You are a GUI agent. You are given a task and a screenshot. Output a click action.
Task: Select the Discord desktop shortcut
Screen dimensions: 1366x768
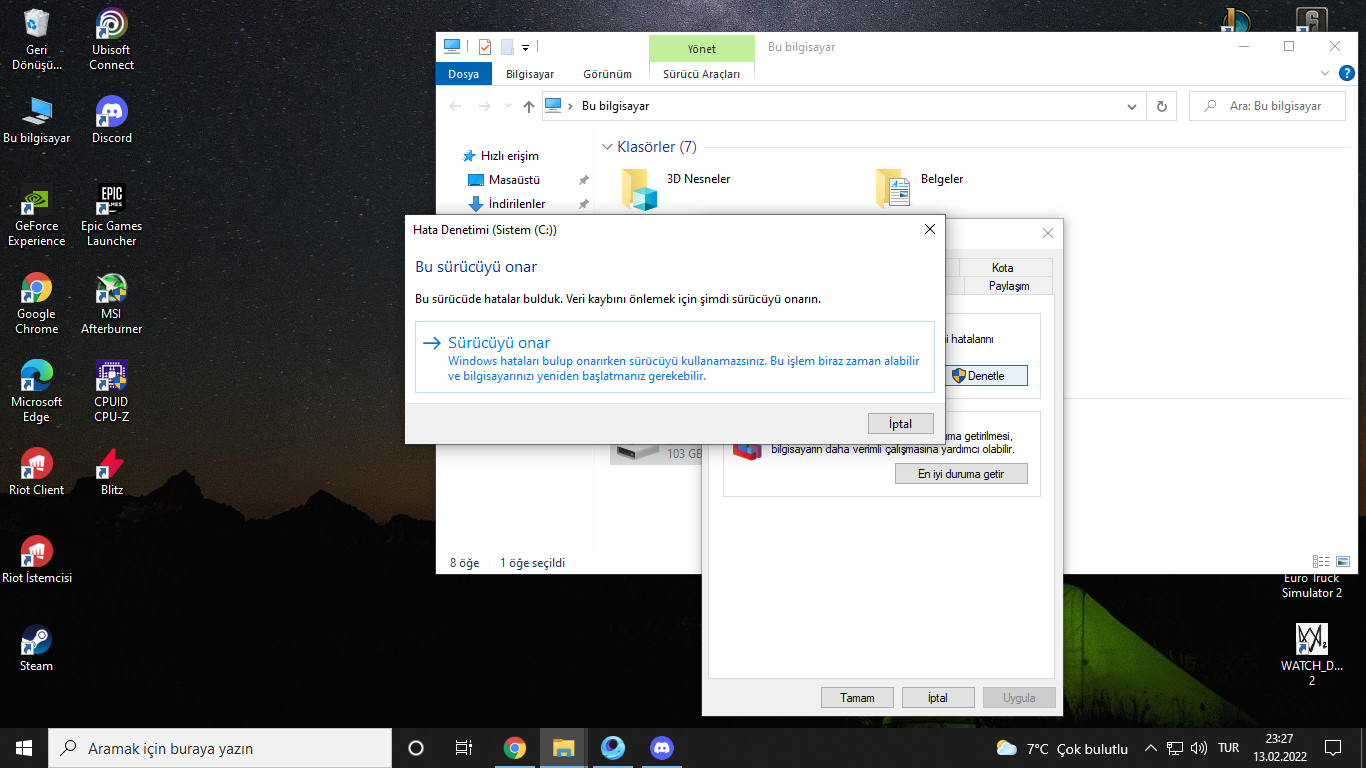pos(111,121)
